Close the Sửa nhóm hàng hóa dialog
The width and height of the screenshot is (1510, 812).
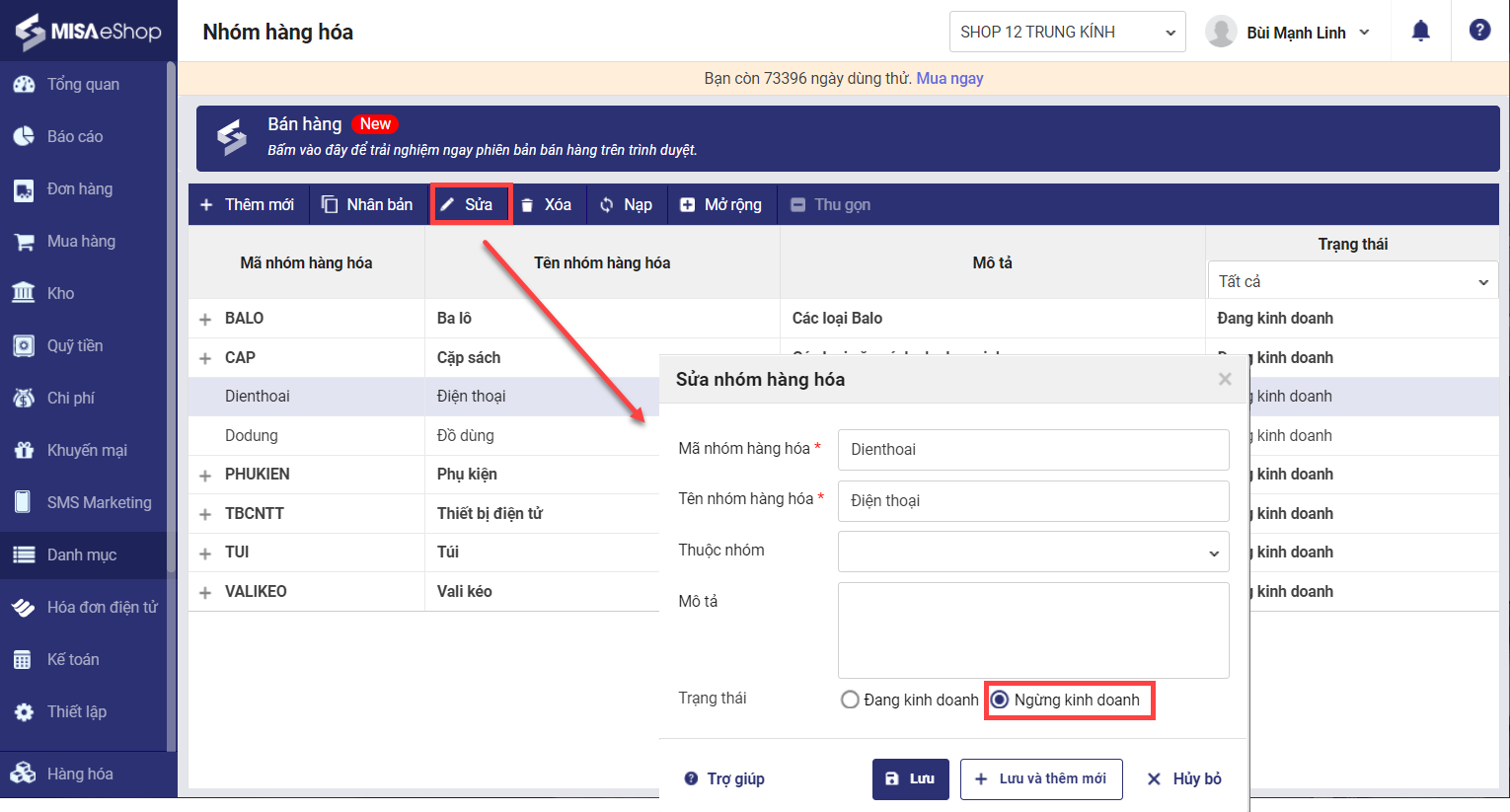click(x=1225, y=379)
